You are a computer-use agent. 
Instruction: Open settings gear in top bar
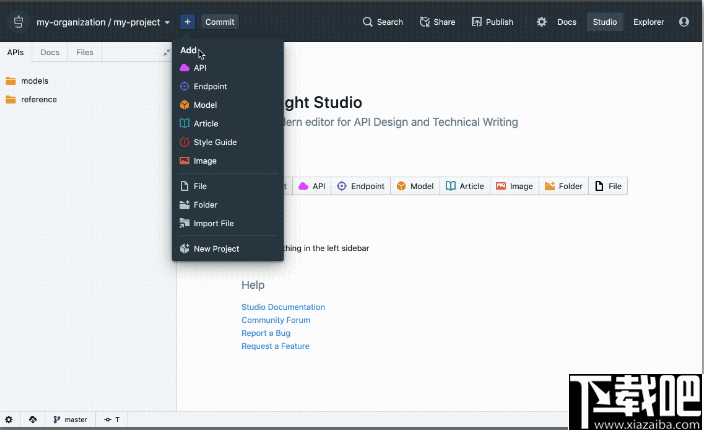(x=541, y=22)
